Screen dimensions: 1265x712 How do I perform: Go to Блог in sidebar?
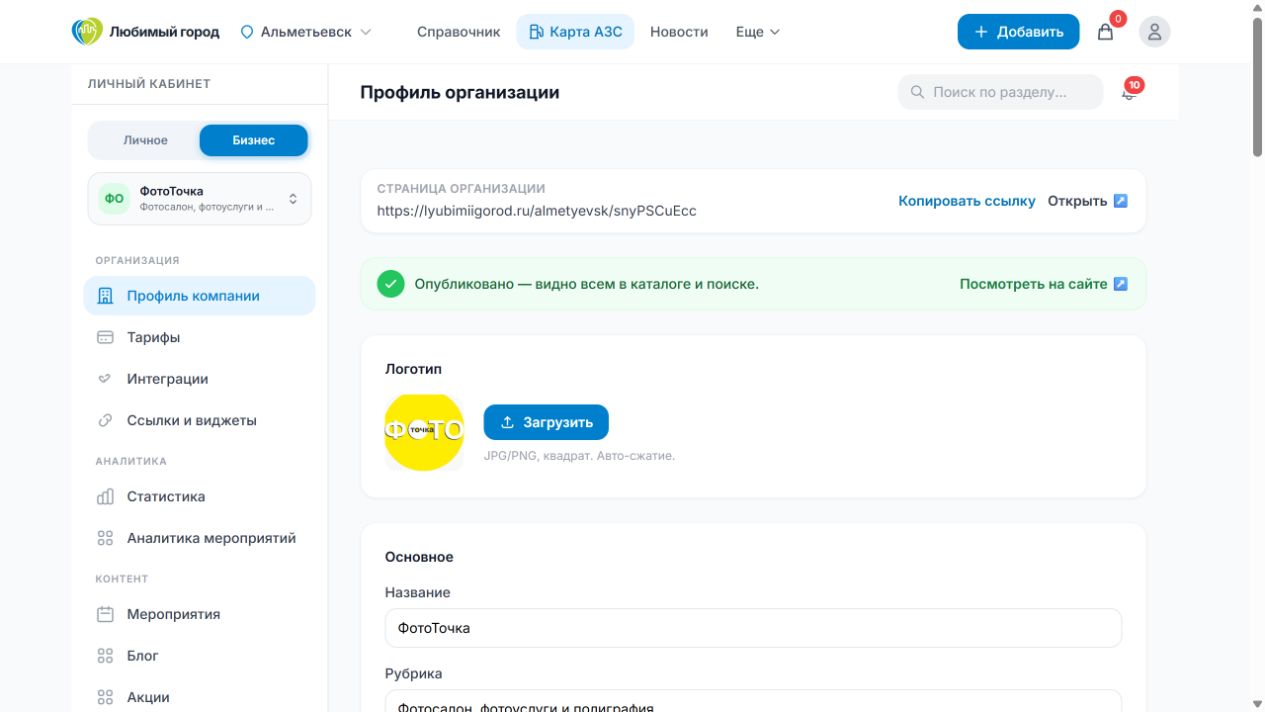pos(199,656)
